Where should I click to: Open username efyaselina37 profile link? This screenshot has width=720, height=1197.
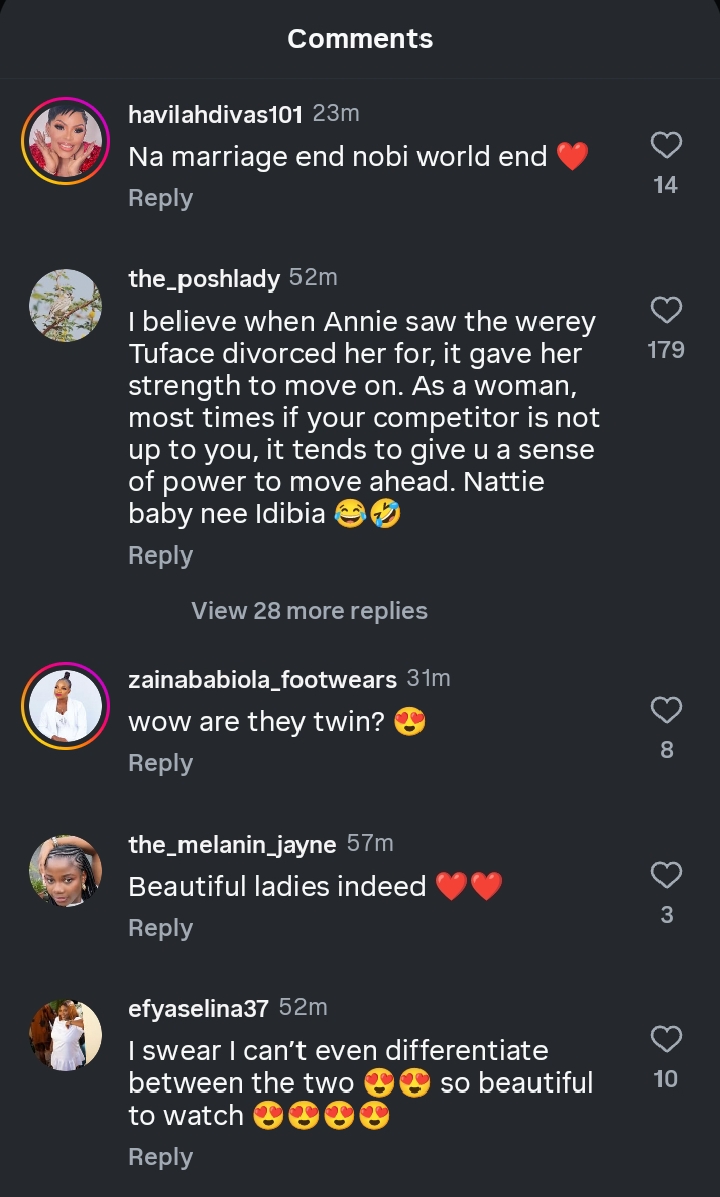click(198, 1009)
